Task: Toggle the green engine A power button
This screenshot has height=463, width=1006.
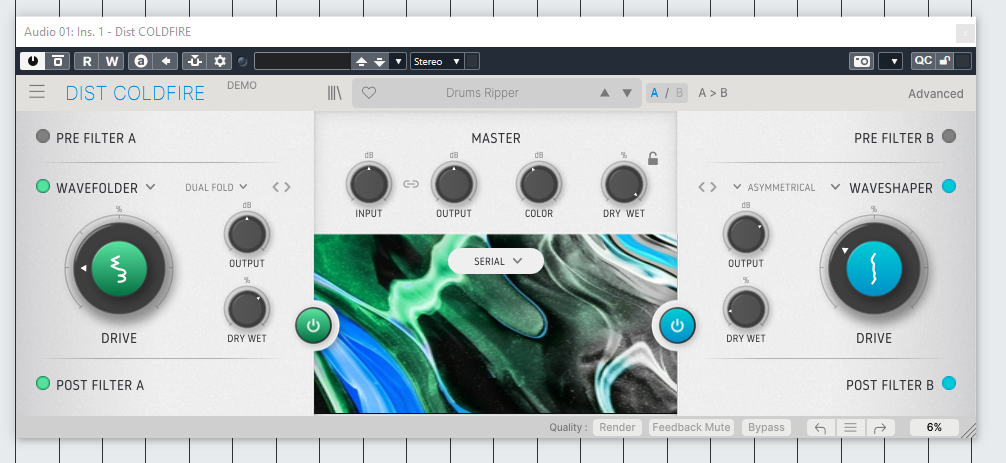Action: tap(313, 326)
